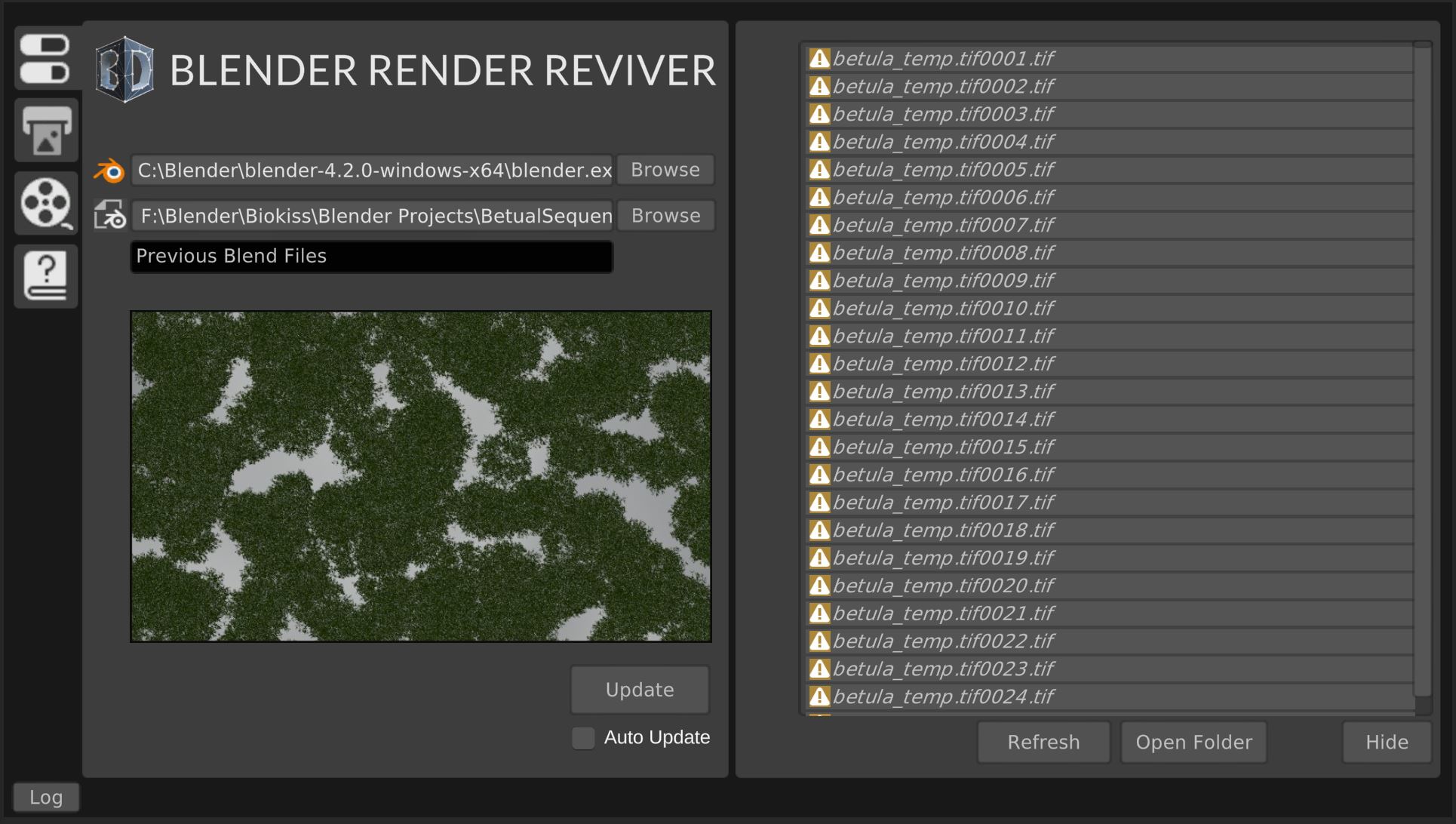Screen dimensions: 1456x824
Task: Select betula_temp.tif0002.tif in the list
Action: (x=1109, y=87)
